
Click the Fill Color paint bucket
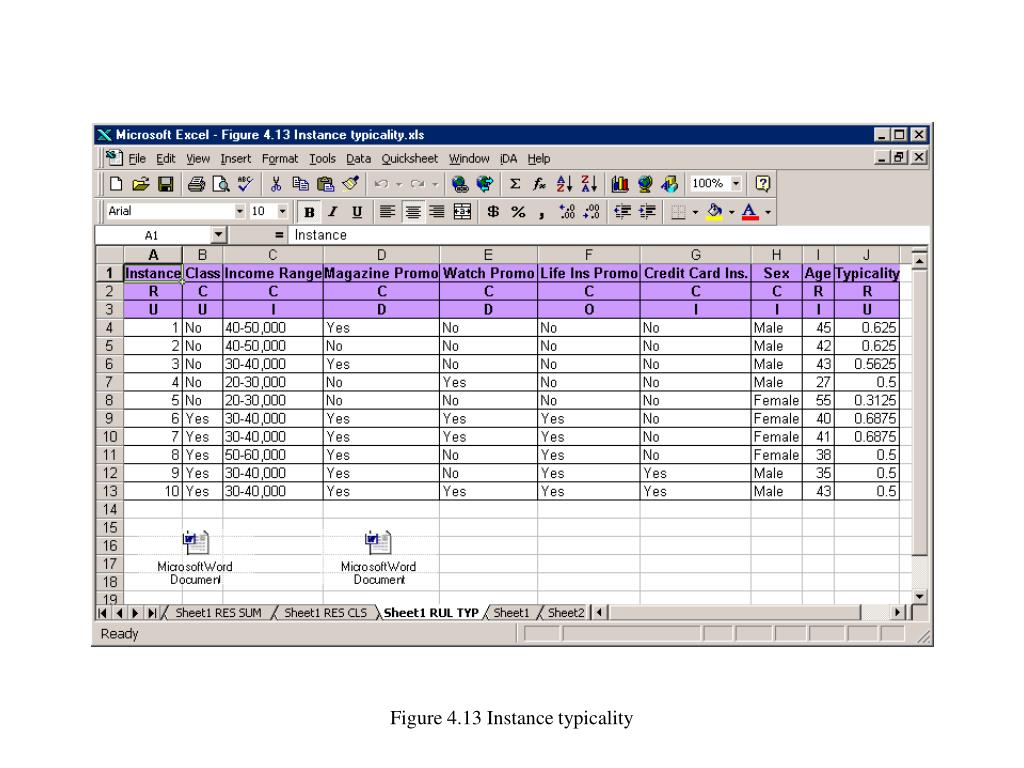click(715, 212)
